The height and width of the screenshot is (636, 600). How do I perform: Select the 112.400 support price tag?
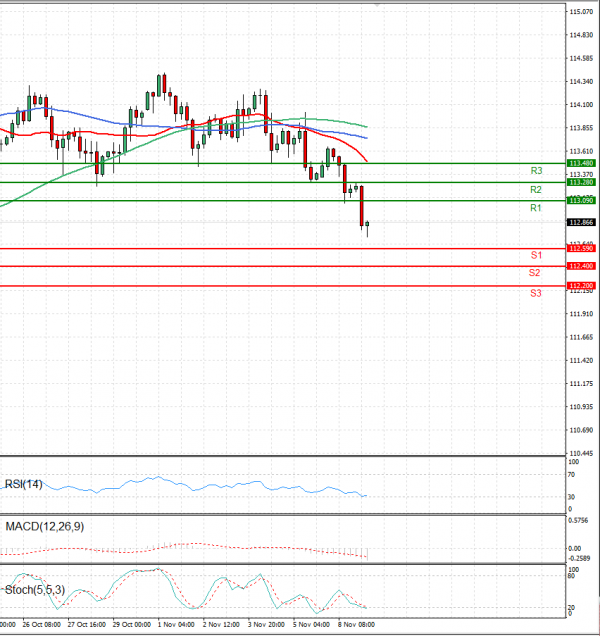tap(581, 266)
